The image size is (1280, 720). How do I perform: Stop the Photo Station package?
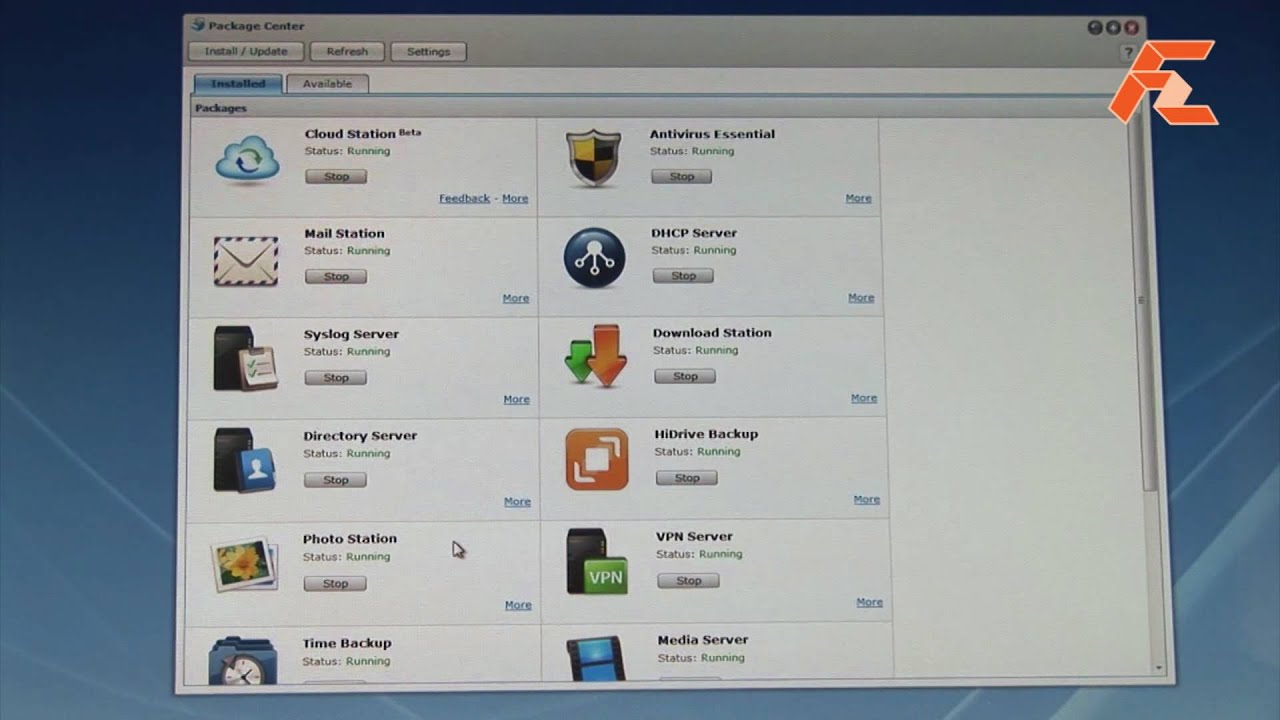coord(335,584)
